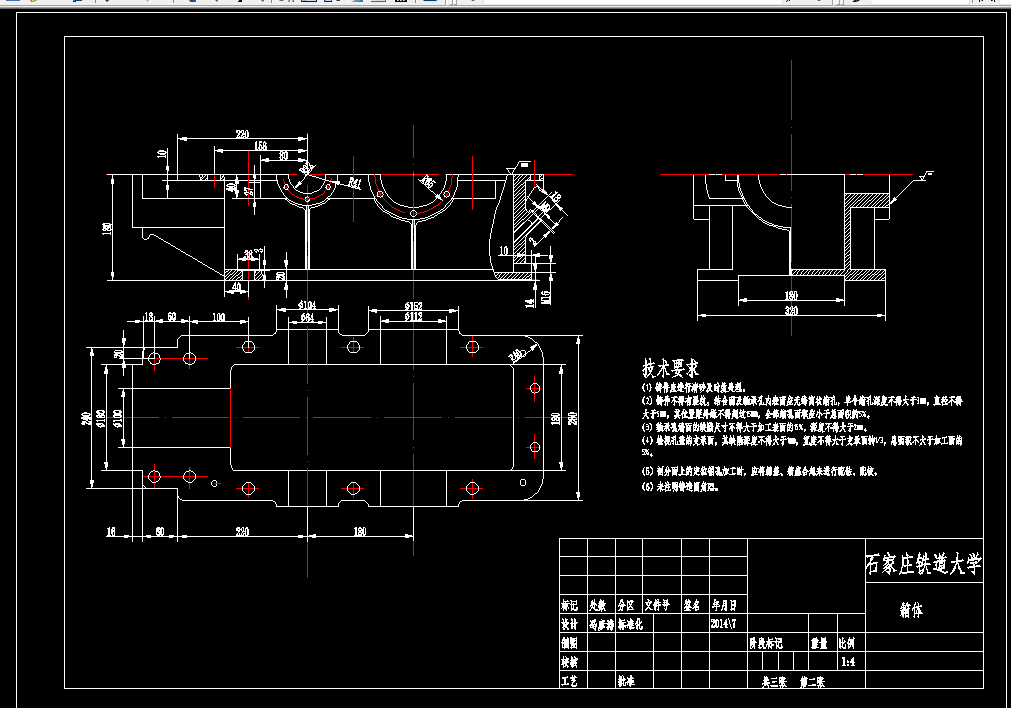Click the 158 dimension text

(260, 146)
